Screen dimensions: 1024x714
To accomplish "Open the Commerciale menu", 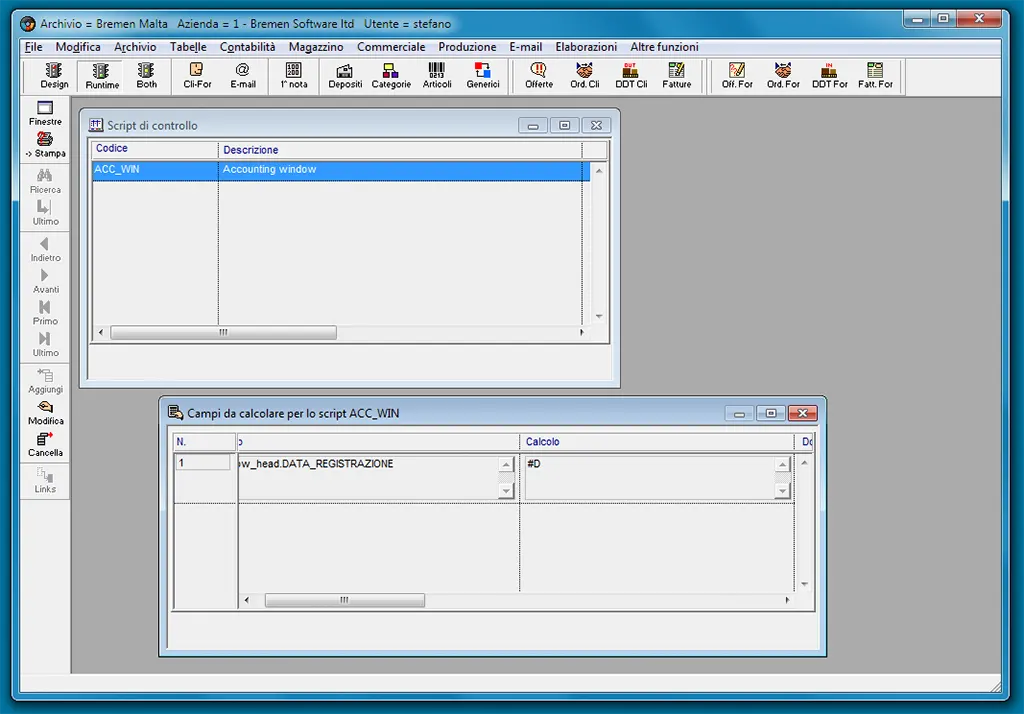I will (391, 47).
